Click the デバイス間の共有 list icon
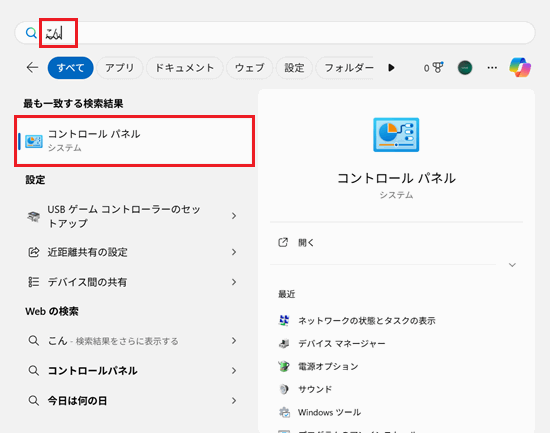This screenshot has width=550, height=433. 34,282
